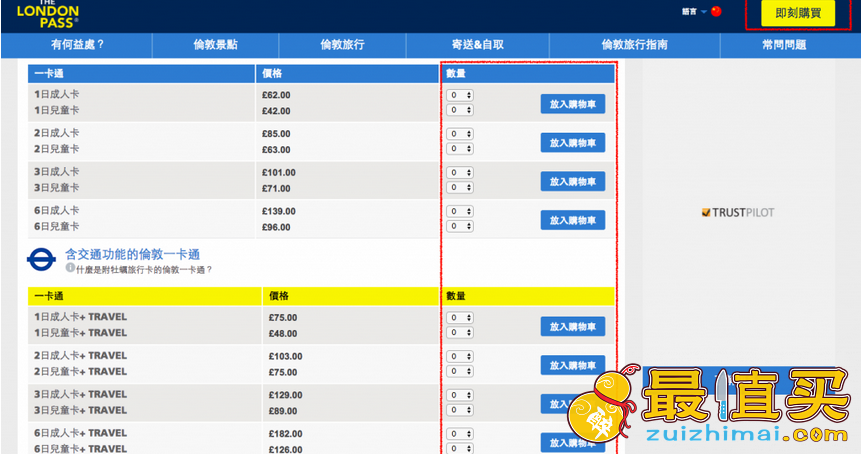Open quantity dropdown for 3日成人卡+ TRAVEL

click(460, 395)
